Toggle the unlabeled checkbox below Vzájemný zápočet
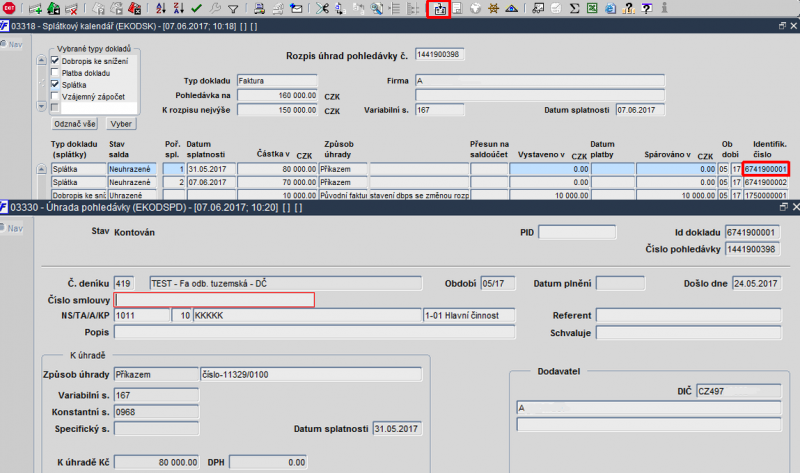800x473 pixels. (x=55, y=107)
